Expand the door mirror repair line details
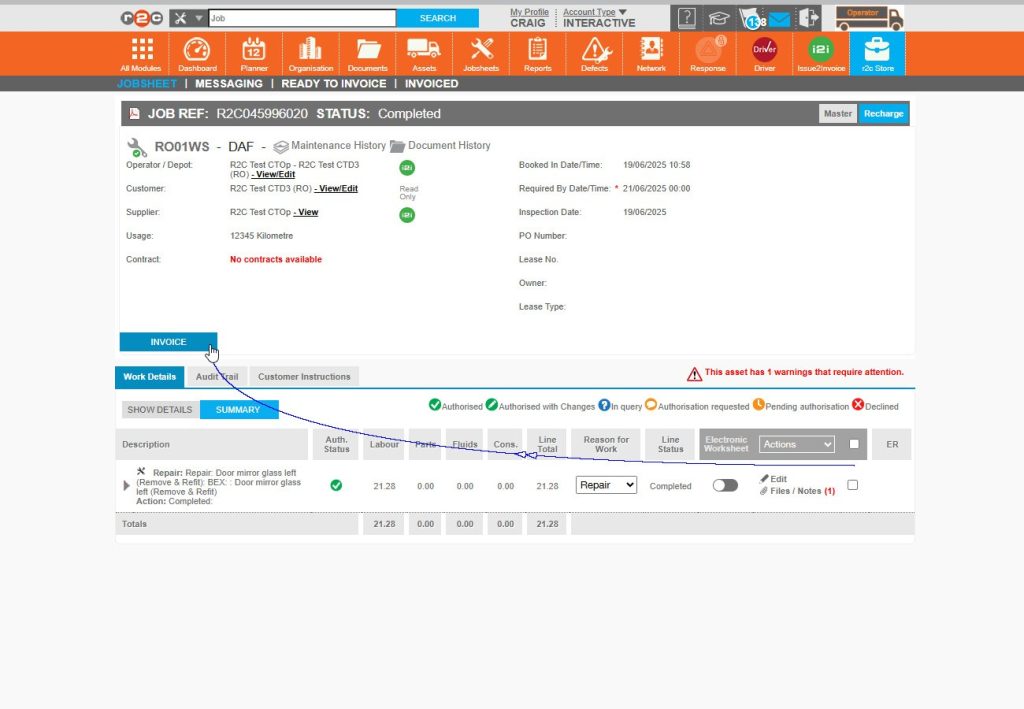 pyautogui.click(x=126, y=485)
